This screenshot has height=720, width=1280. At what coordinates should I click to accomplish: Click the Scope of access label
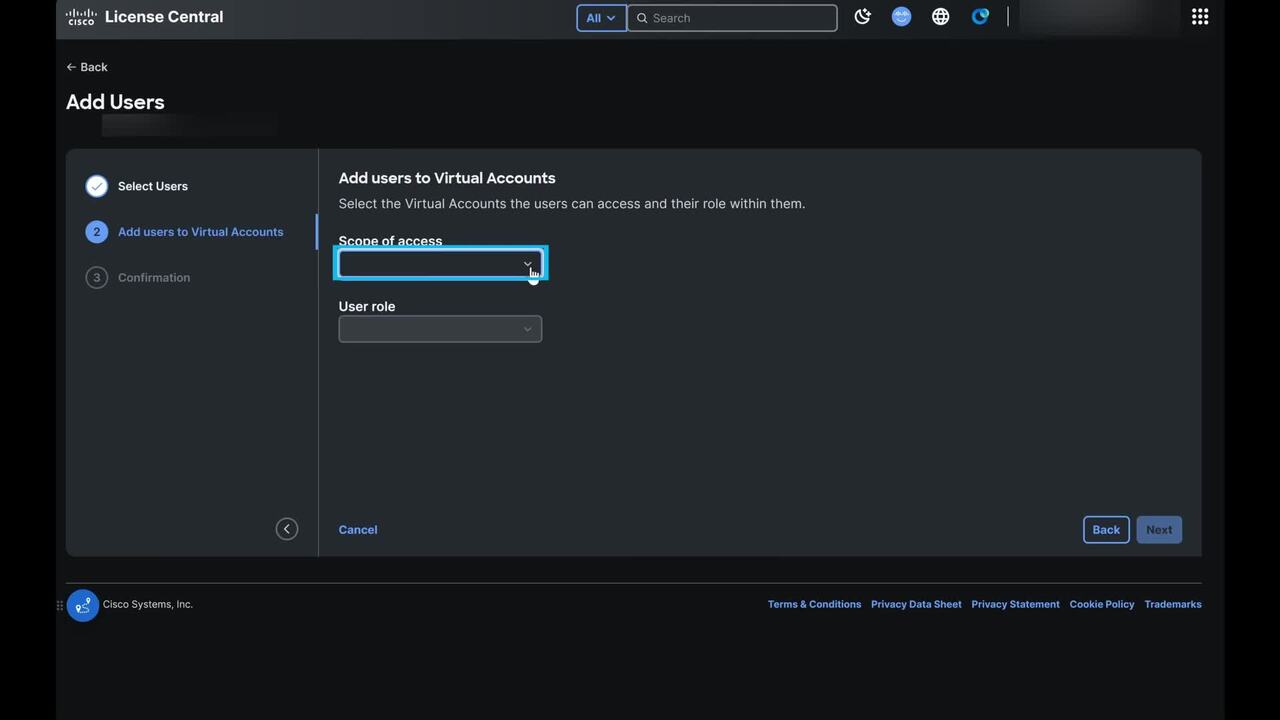[390, 241]
